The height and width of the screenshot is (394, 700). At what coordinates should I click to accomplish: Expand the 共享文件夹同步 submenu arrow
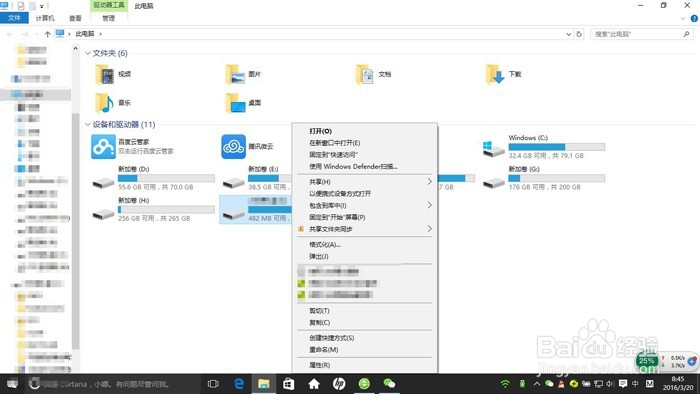click(x=429, y=229)
